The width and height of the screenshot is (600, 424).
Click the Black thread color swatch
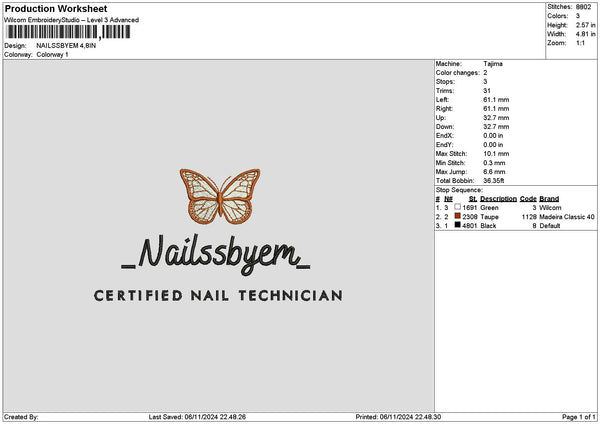click(457, 225)
